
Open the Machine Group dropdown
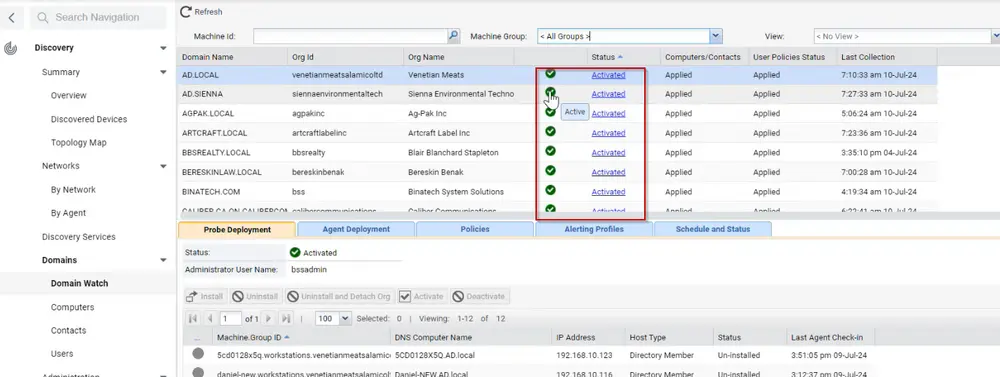(716, 36)
